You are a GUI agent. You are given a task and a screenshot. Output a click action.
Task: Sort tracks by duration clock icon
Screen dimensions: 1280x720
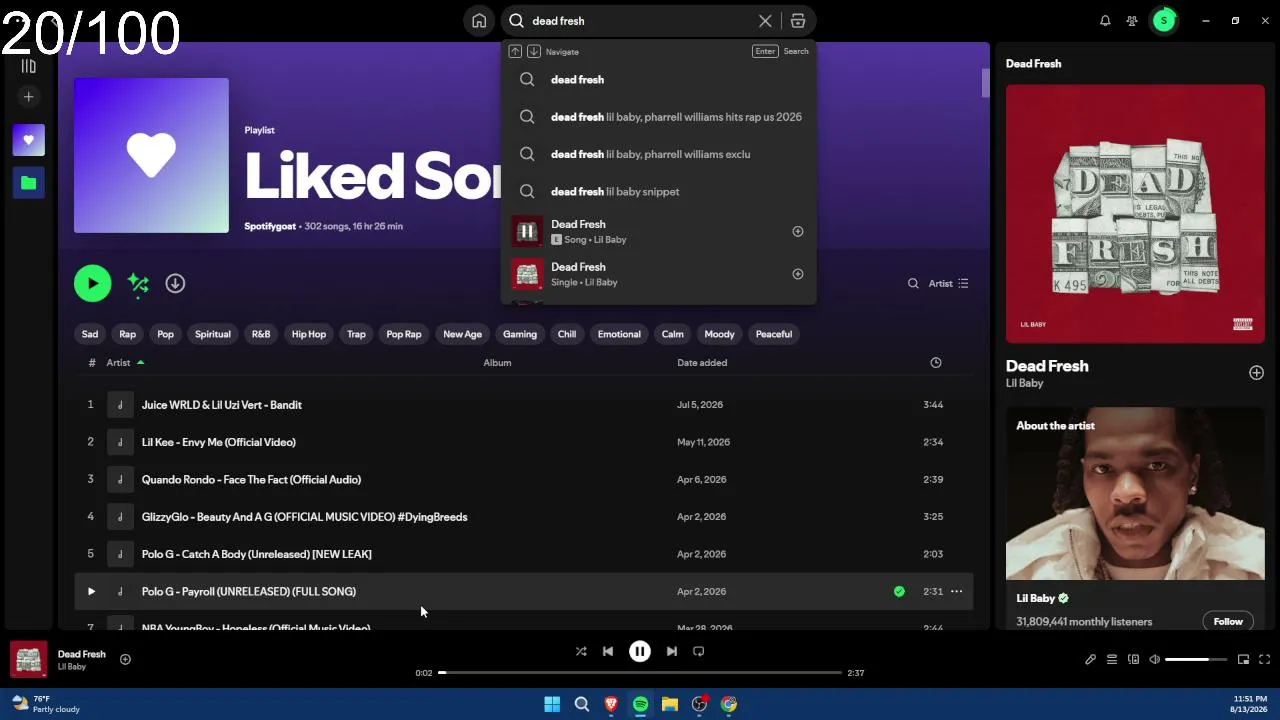[x=936, y=363]
